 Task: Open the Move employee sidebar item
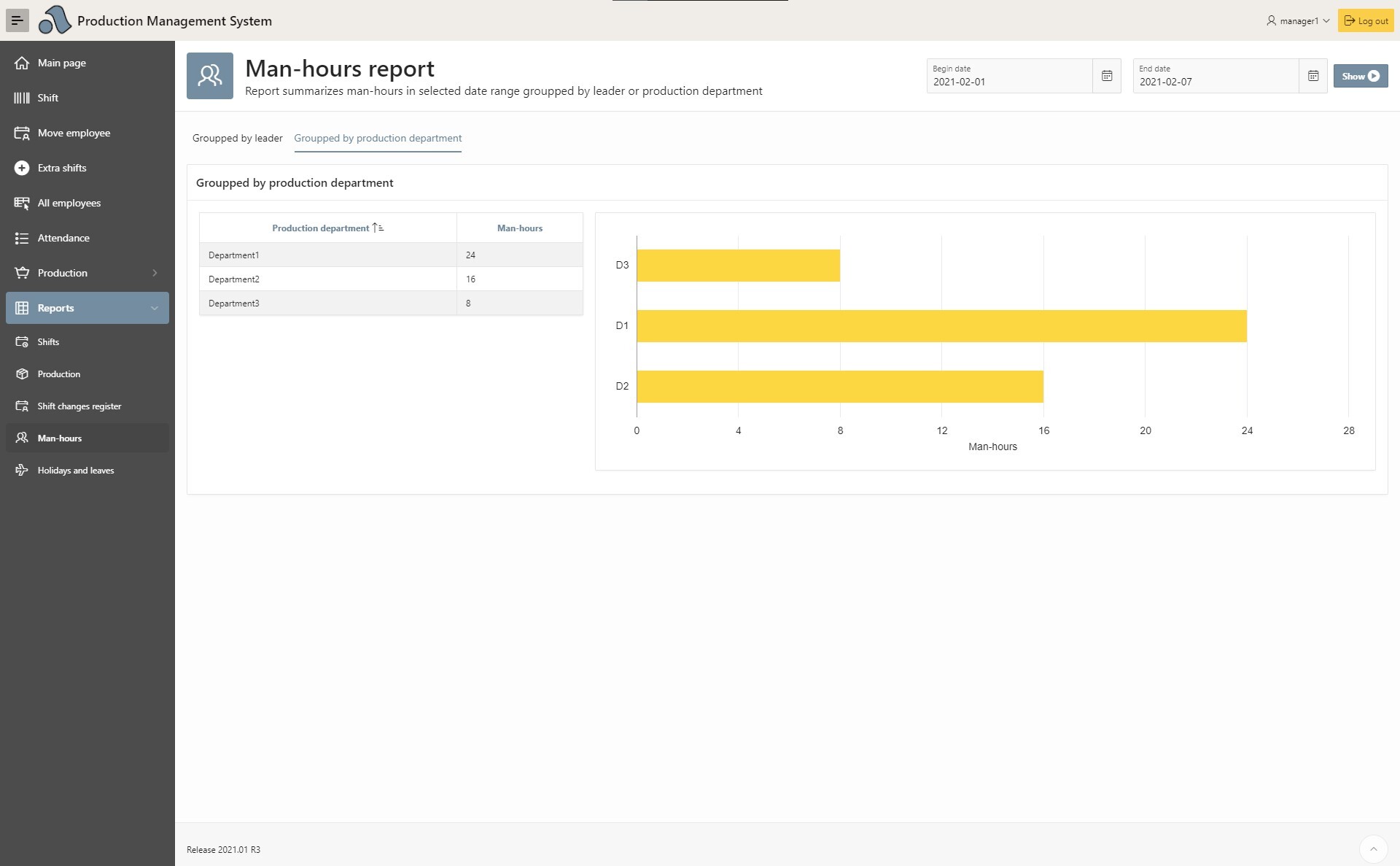(74, 133)
